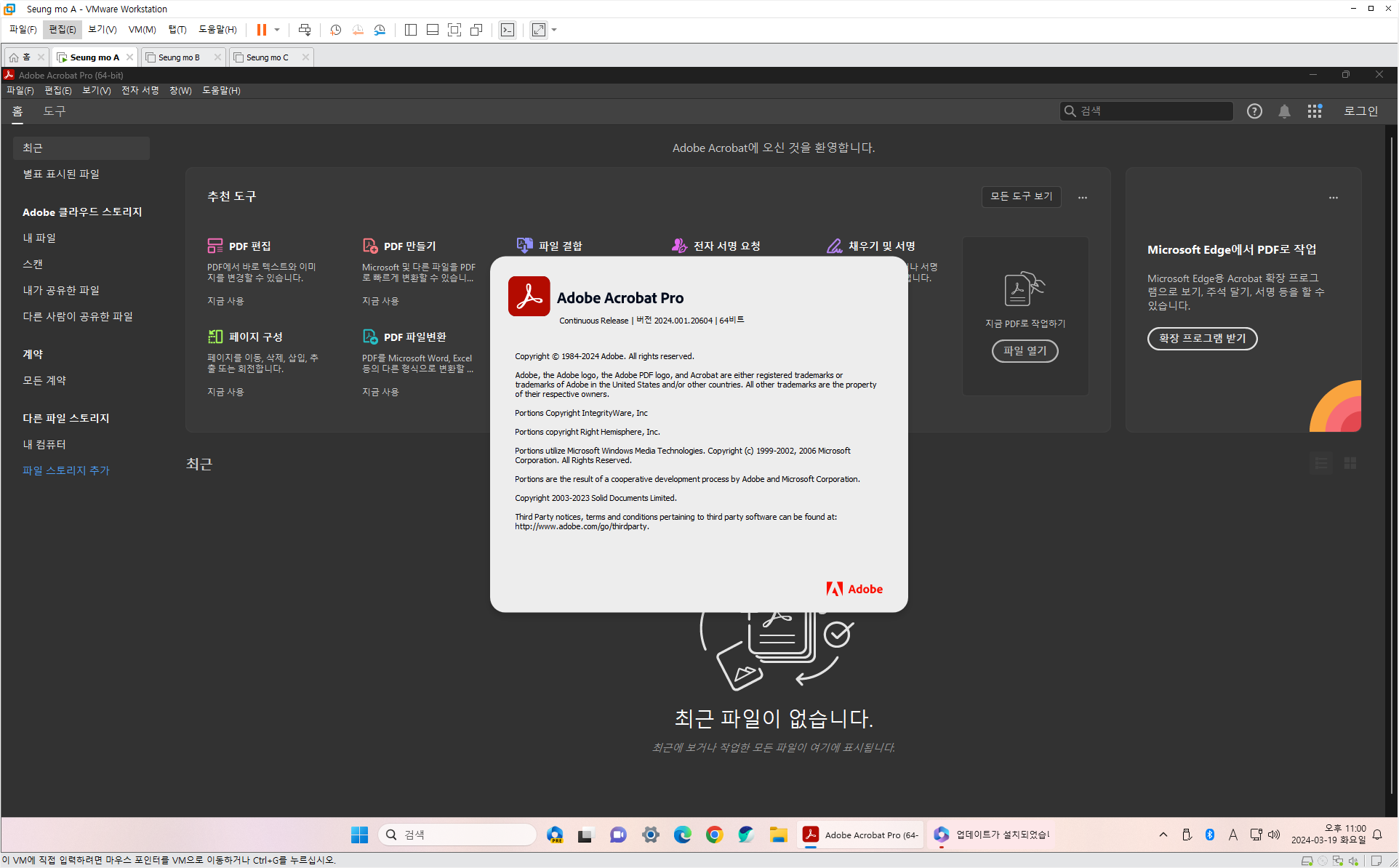Click the VMware pause button icon
Screen dimensions: 1399x868
[x=262, y=30]
